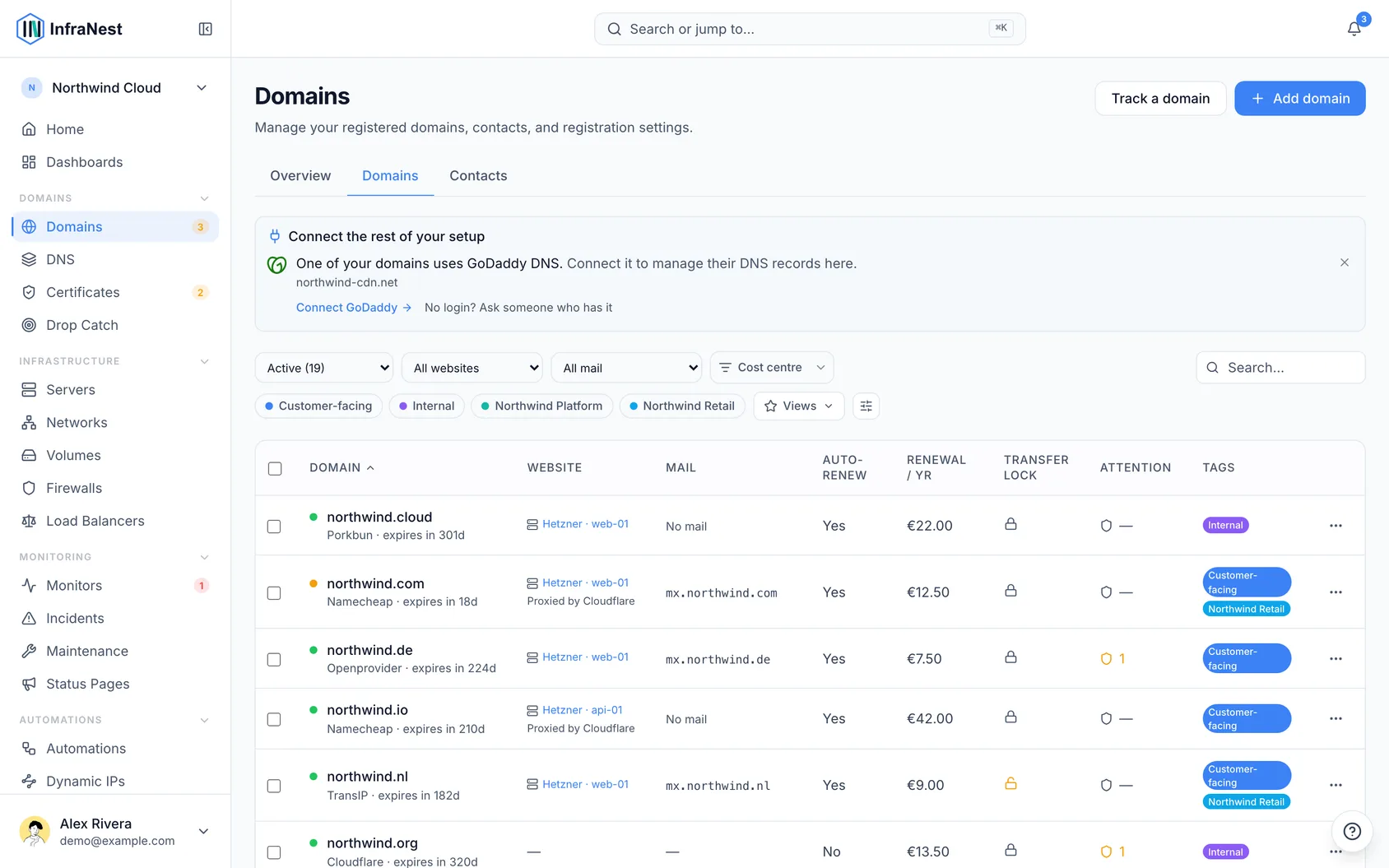
Task: Open row actions for northwind.de
Action: point(1336,659)
